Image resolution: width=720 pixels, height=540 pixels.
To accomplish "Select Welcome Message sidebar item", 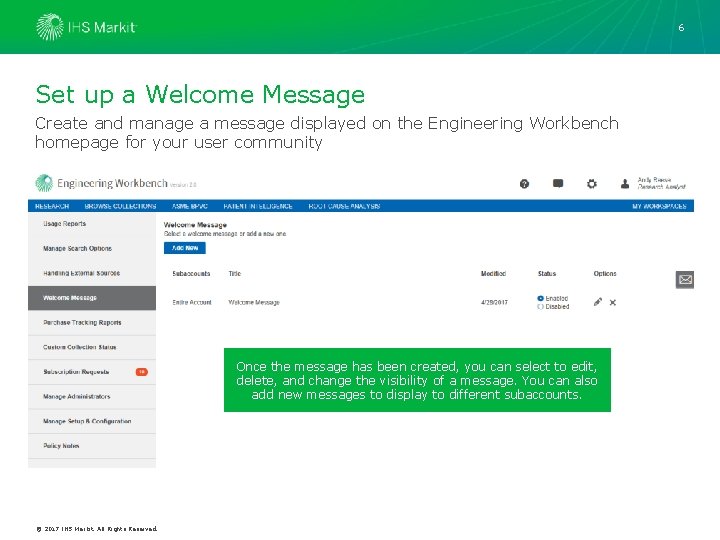I will click(x=92, y=298).
